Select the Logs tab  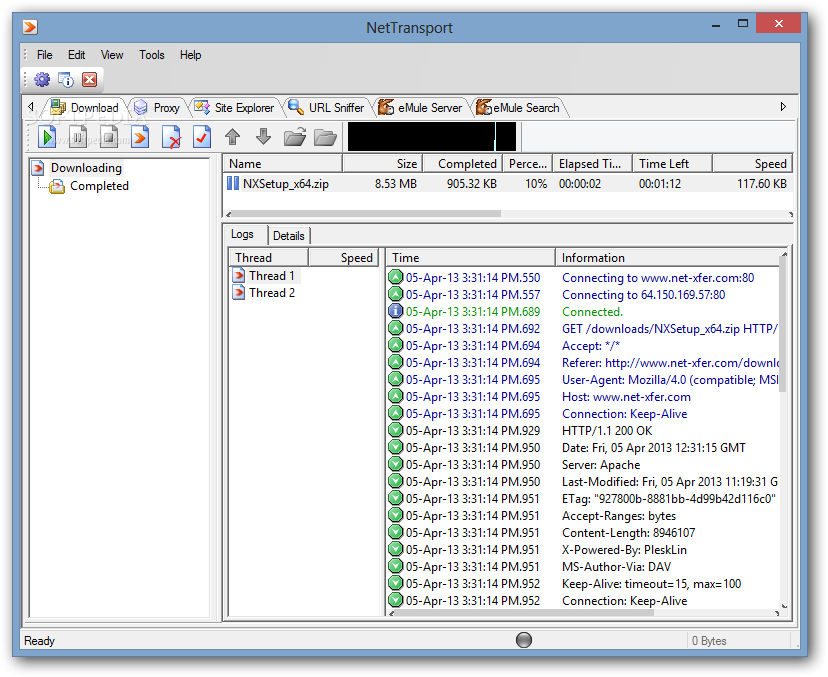point(242,234)
